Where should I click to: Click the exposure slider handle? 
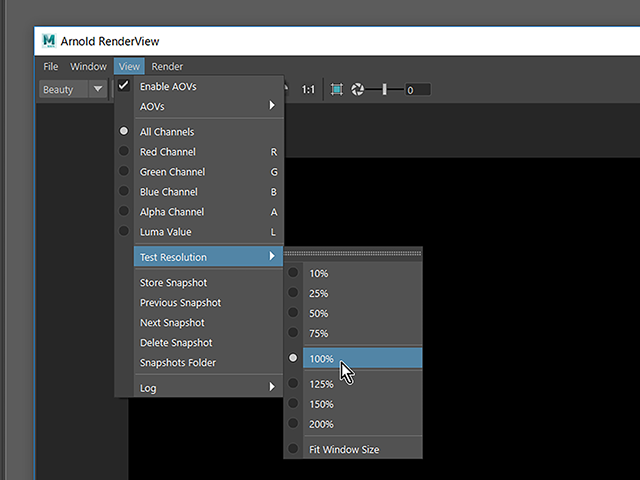pos(384,89)
